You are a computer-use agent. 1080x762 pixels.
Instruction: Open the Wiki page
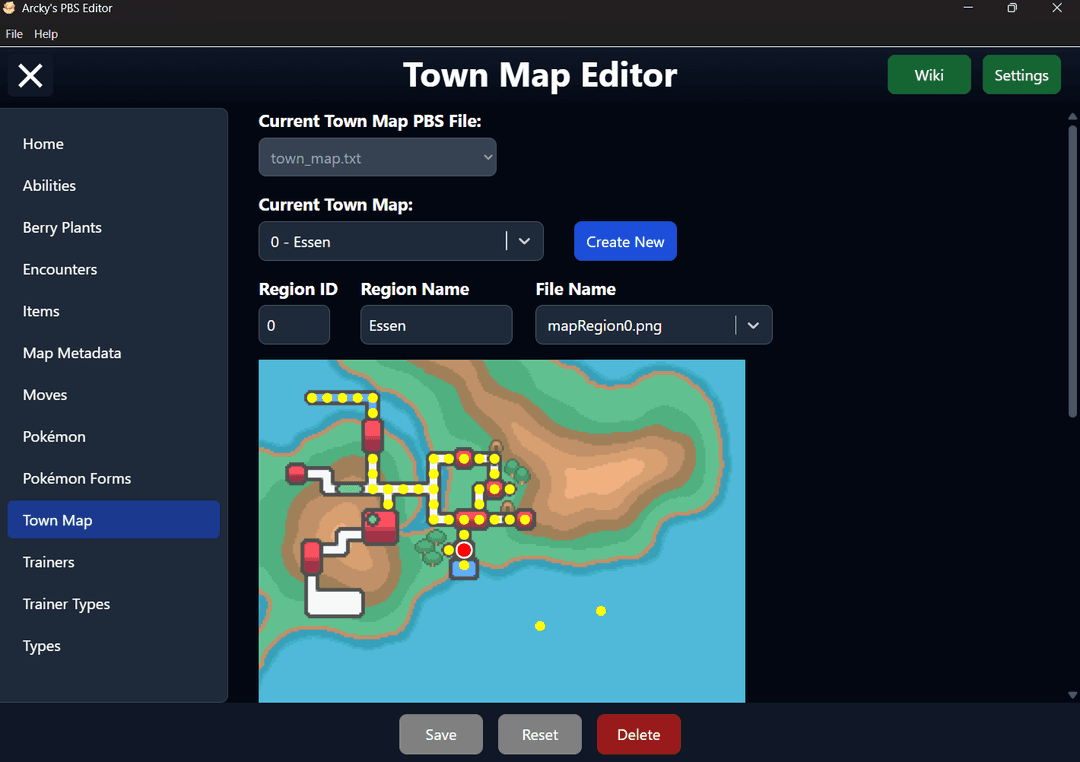pos(928,75)
